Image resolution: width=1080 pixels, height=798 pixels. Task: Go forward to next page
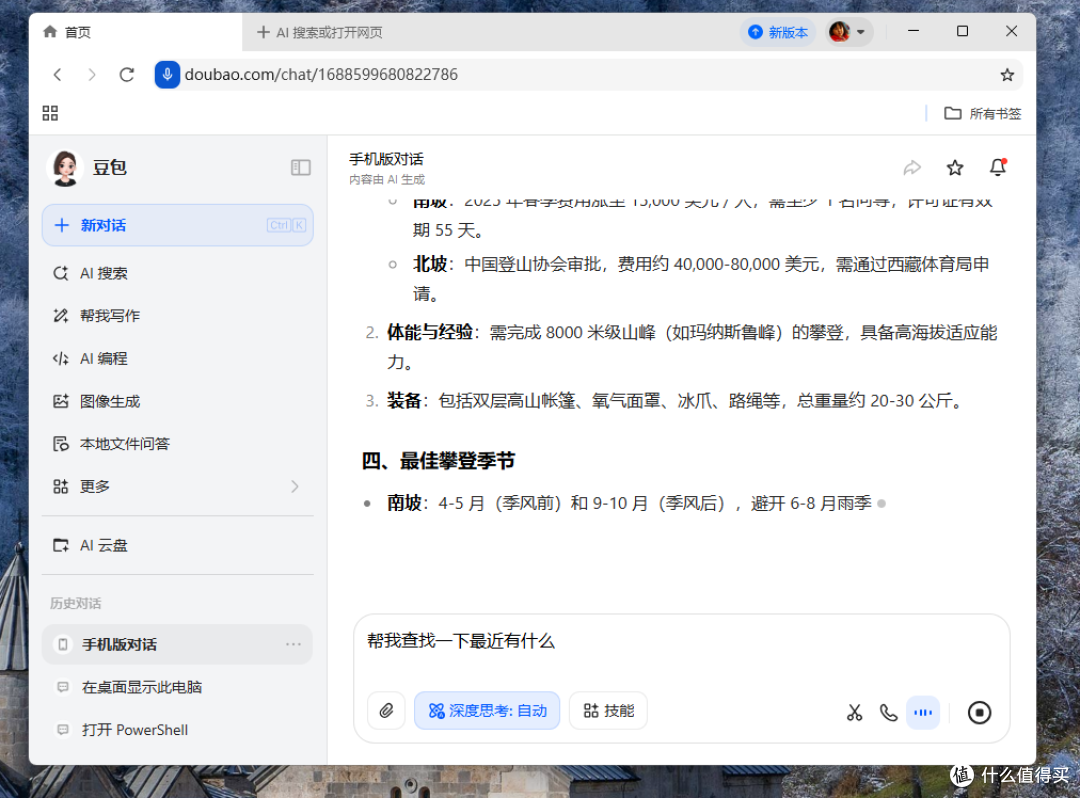(92, 74)
